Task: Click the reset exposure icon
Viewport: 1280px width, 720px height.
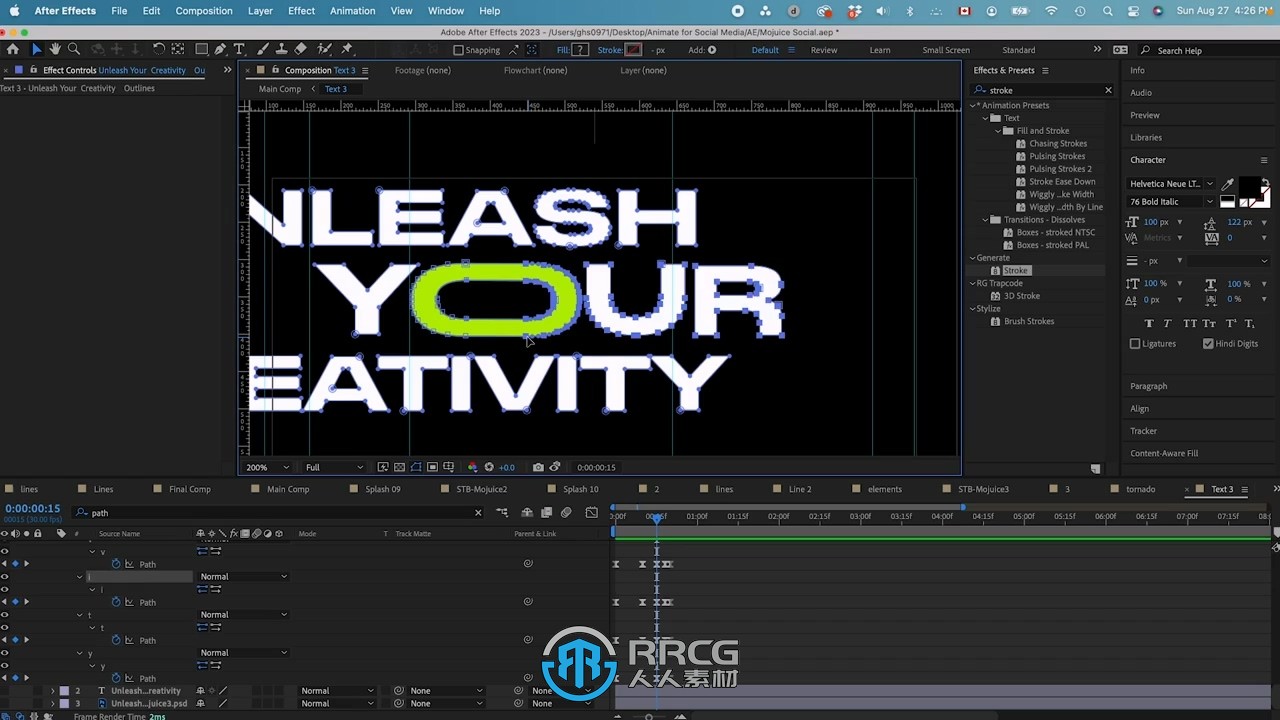Action: pos(489,467)
